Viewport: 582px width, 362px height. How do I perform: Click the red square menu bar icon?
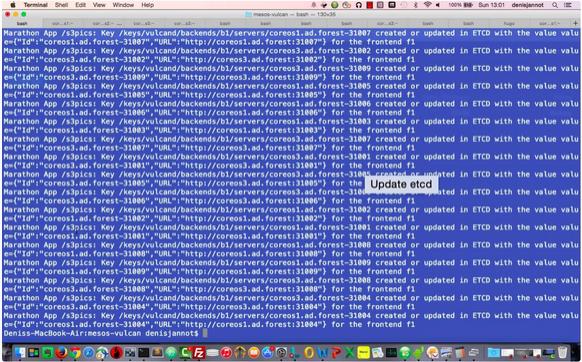click(x=370, y=5)
